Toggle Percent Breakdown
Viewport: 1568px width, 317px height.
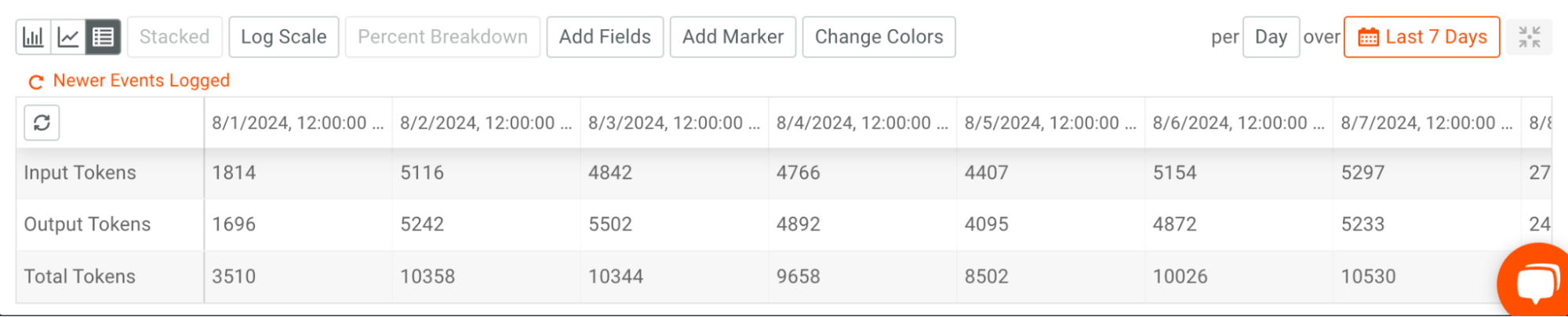[x=442, y=37]
